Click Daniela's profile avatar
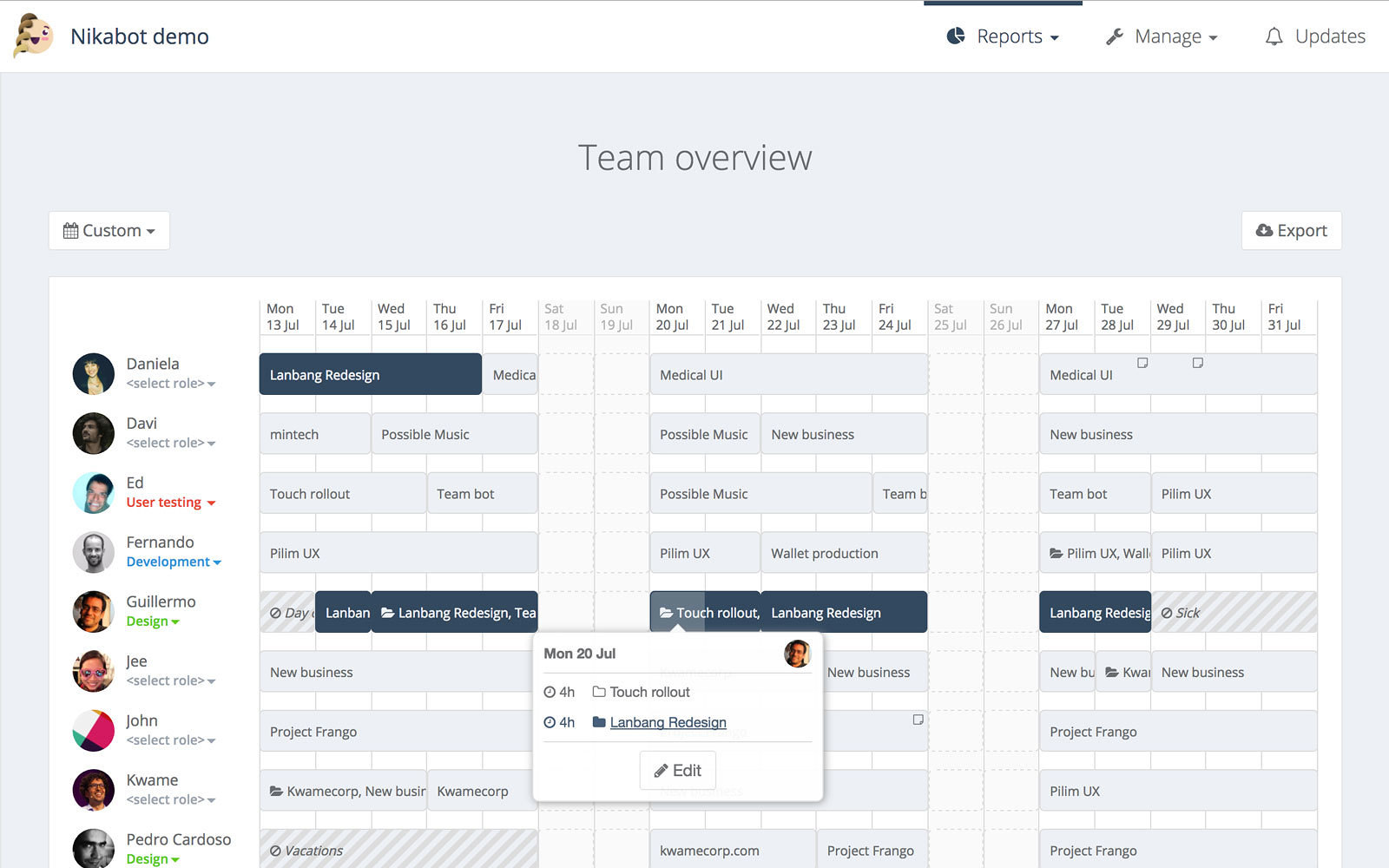 [94, 374]
